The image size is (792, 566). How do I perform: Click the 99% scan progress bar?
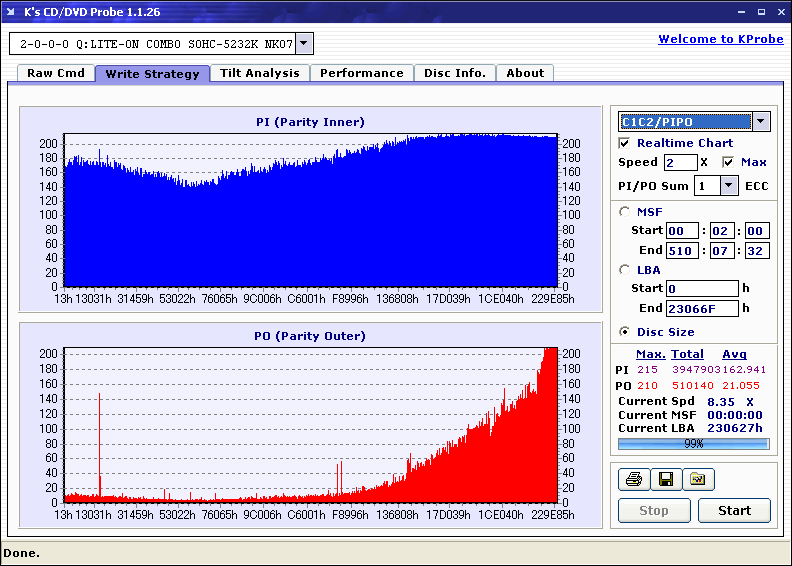[694, 444]
